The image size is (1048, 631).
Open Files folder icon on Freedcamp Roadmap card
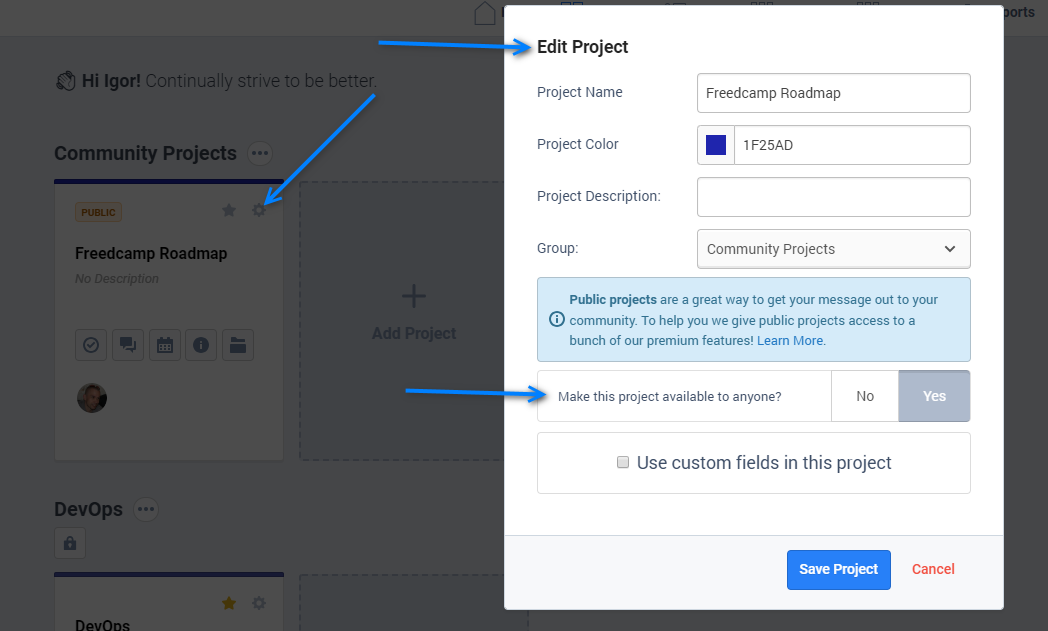point(238,345)
